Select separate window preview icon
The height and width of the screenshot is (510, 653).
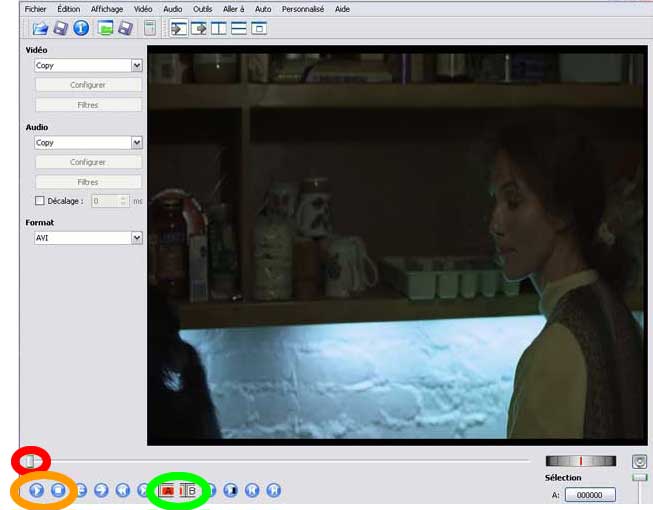pyautogui.click(x=259, y=29)
